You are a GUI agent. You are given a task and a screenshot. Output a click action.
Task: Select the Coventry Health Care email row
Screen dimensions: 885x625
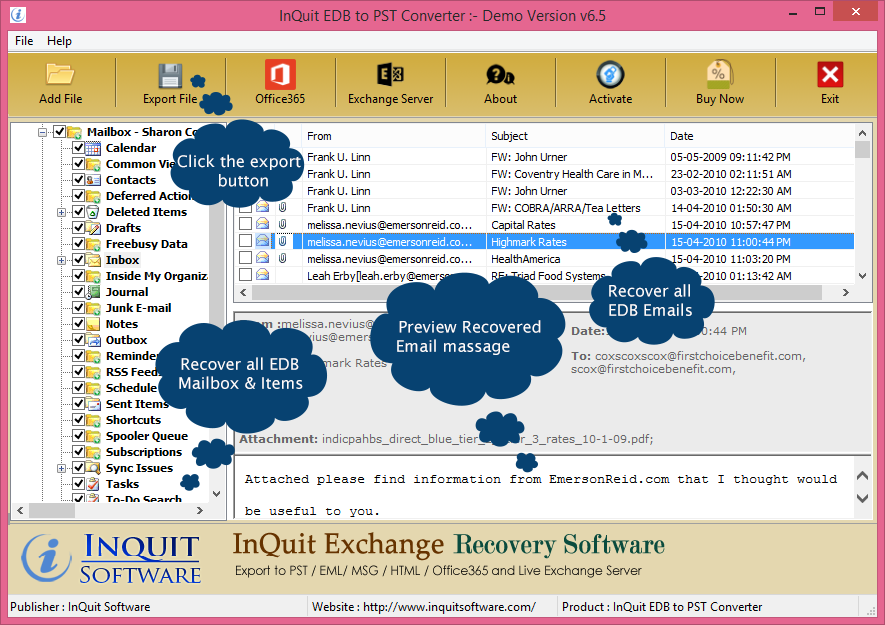[545, 174]
